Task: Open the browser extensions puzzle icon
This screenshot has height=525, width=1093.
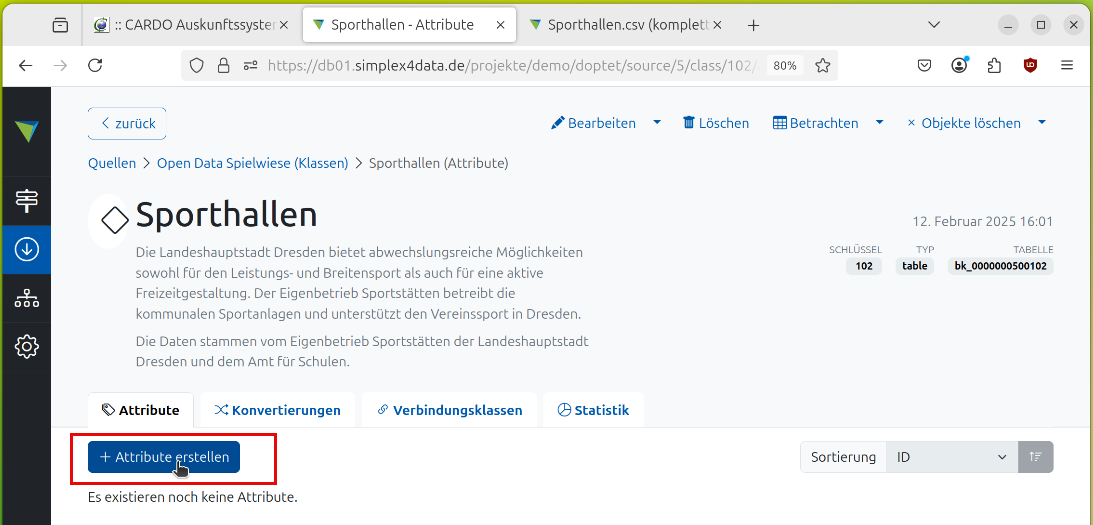Action: [x=994, y=65]
